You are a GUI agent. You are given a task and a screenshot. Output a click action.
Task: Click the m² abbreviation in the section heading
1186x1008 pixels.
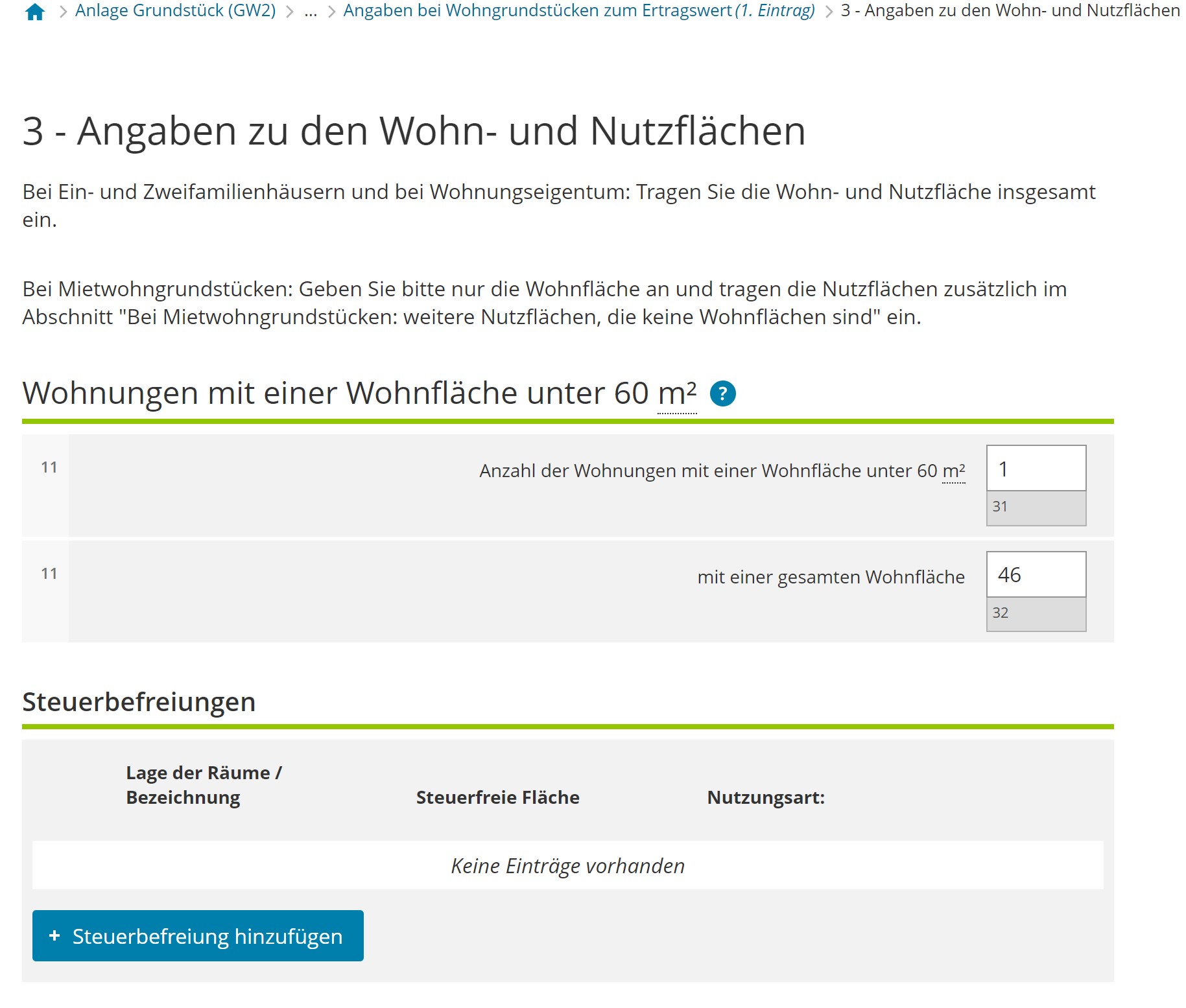pyautogui.click(x=677, y=393)
